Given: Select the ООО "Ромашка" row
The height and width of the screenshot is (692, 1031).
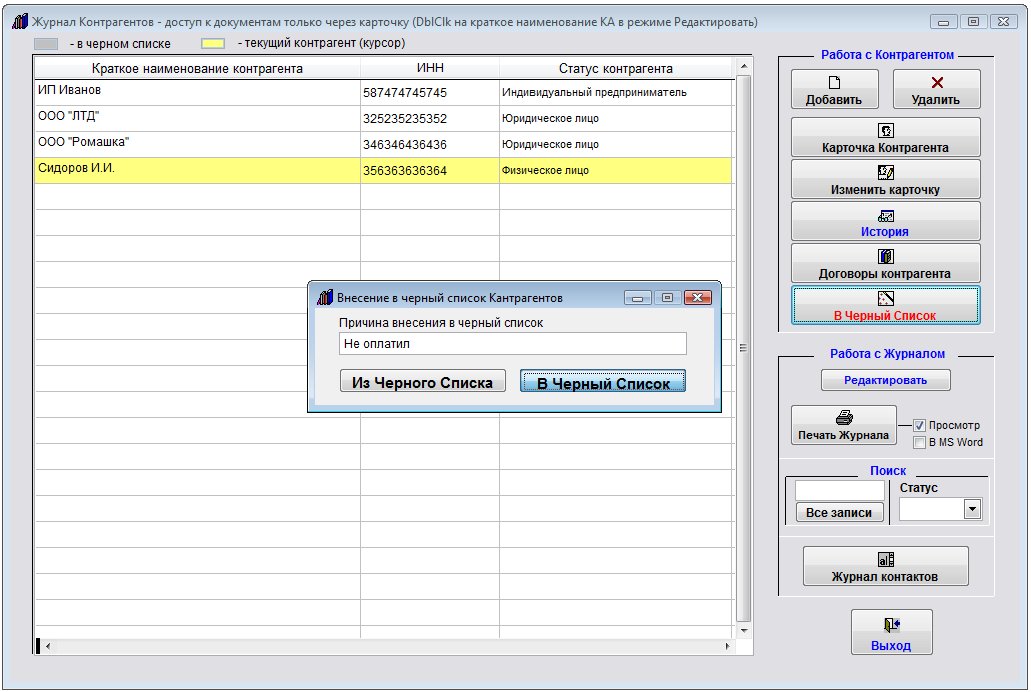Looking at the screenshot, I should 197,144.
